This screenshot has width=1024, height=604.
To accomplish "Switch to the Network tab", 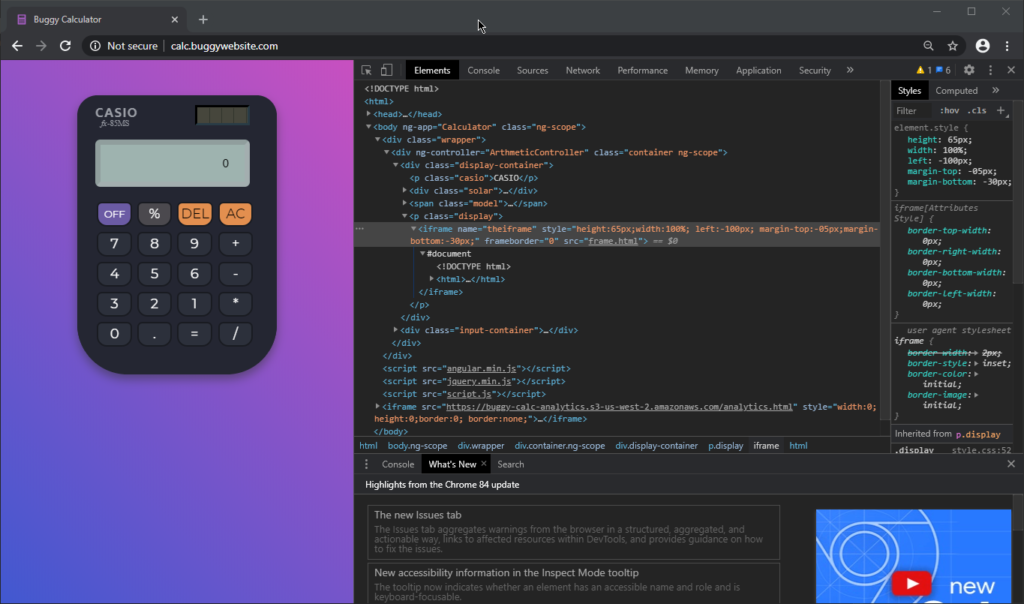I will tap(583, 70).
